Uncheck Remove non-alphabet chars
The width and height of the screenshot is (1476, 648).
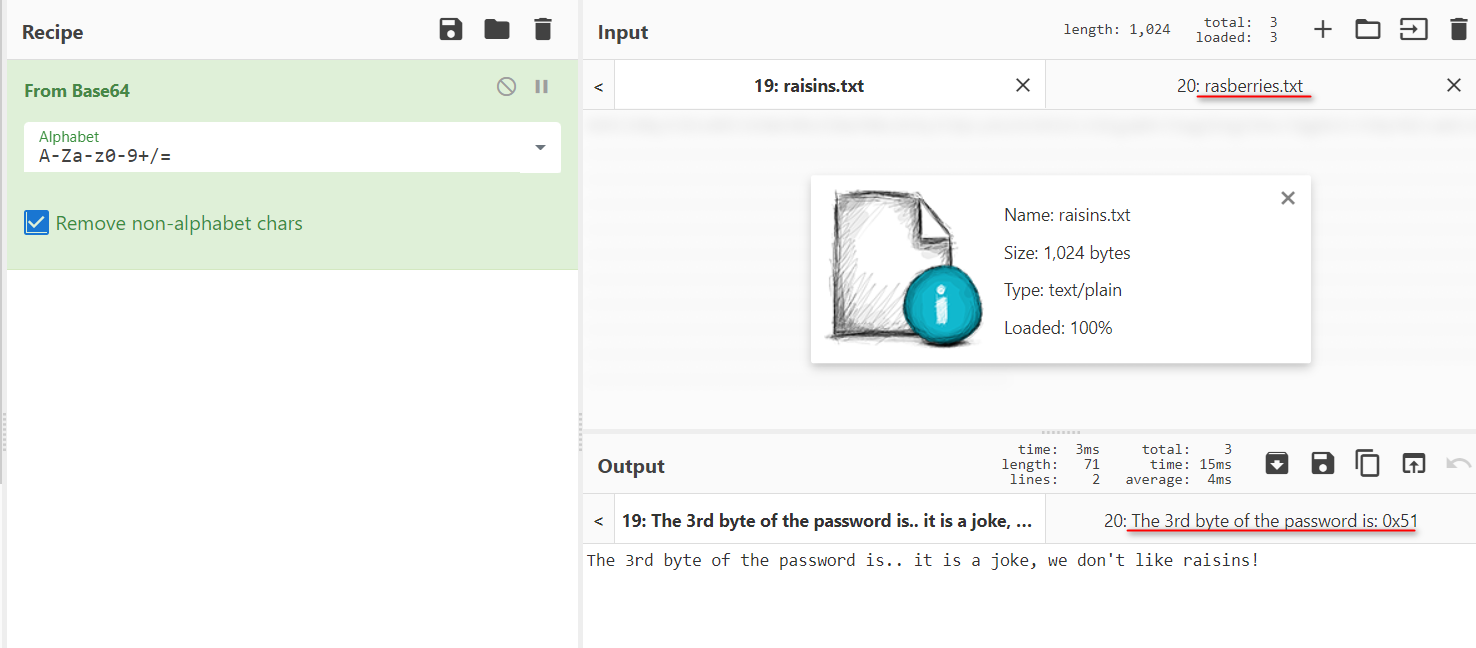[x=37, y=223]
